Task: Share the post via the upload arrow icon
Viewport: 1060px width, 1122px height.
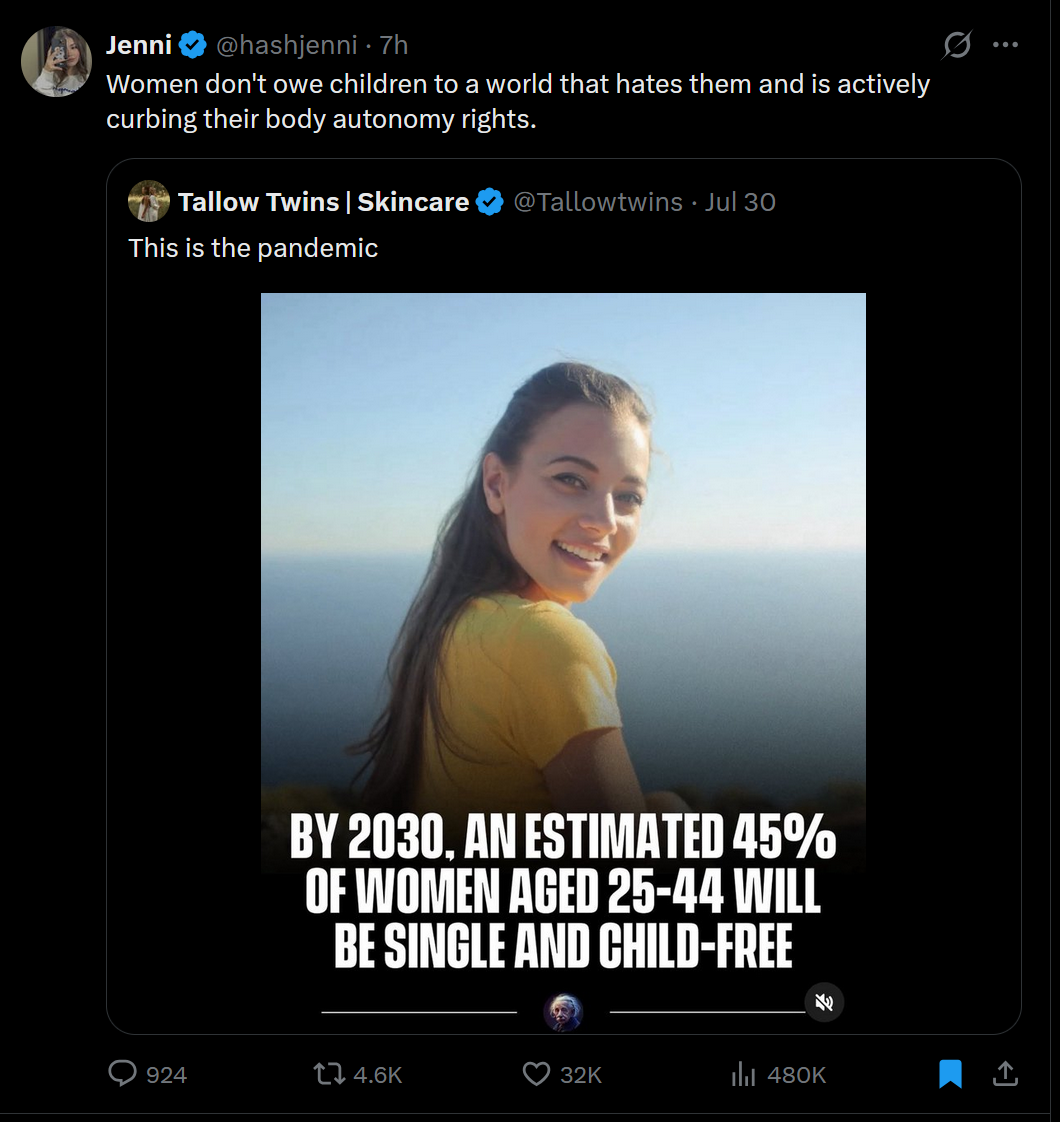Action: point(1004,1074)
